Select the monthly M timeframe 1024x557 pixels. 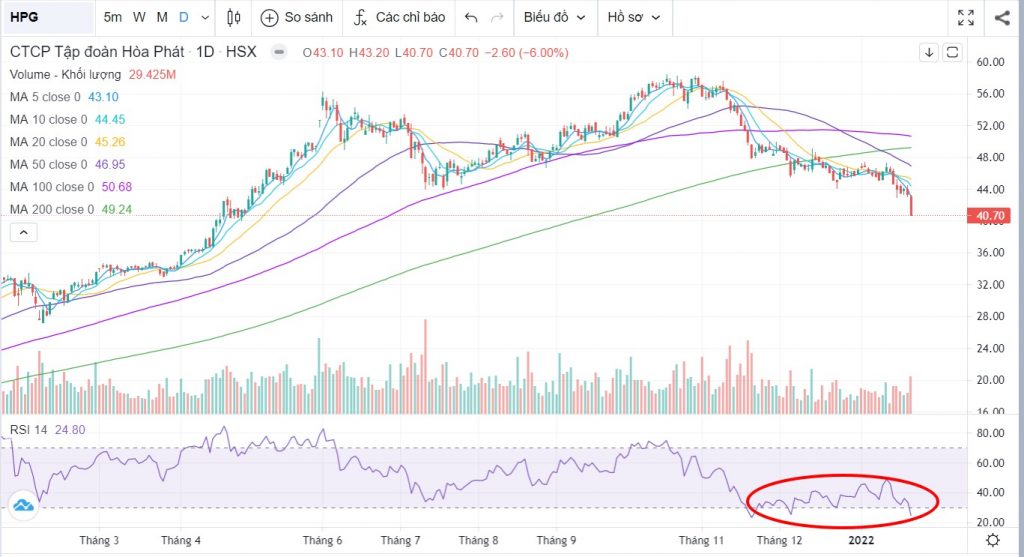click(x=160, y=17)
